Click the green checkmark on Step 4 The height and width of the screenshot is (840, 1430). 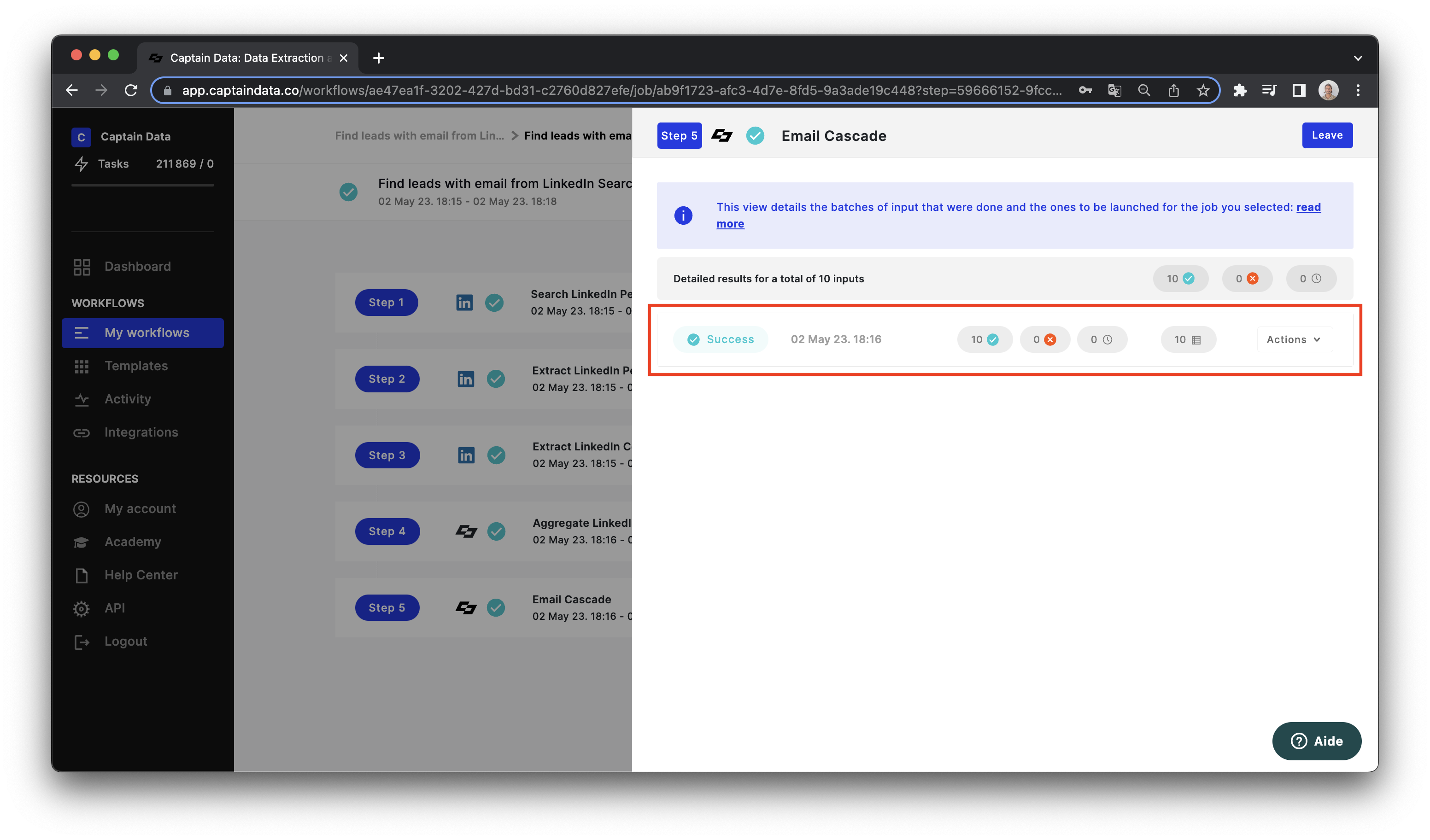click(497, 531)
